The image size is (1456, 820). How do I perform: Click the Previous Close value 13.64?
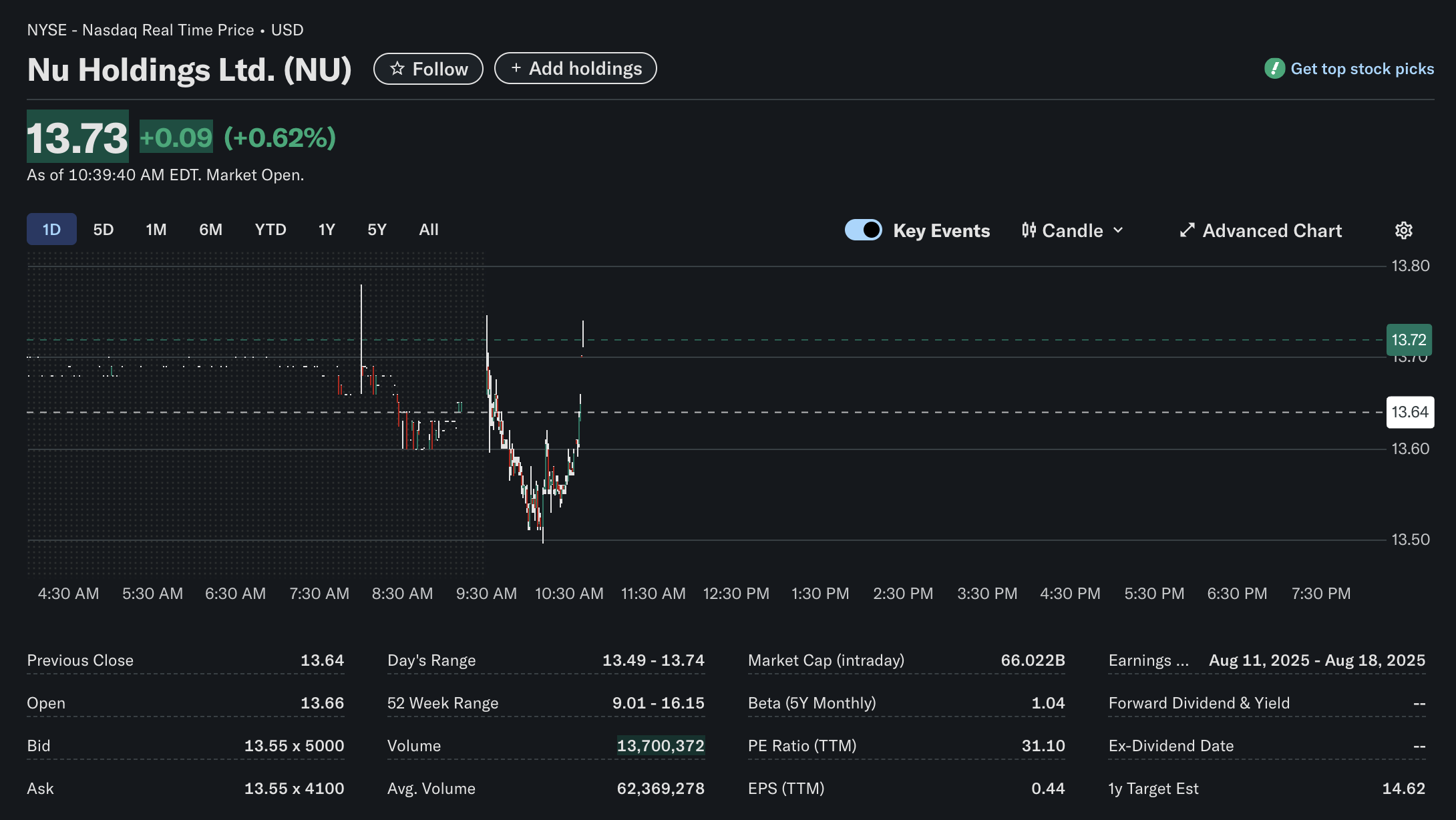click(x=322, y=660)
